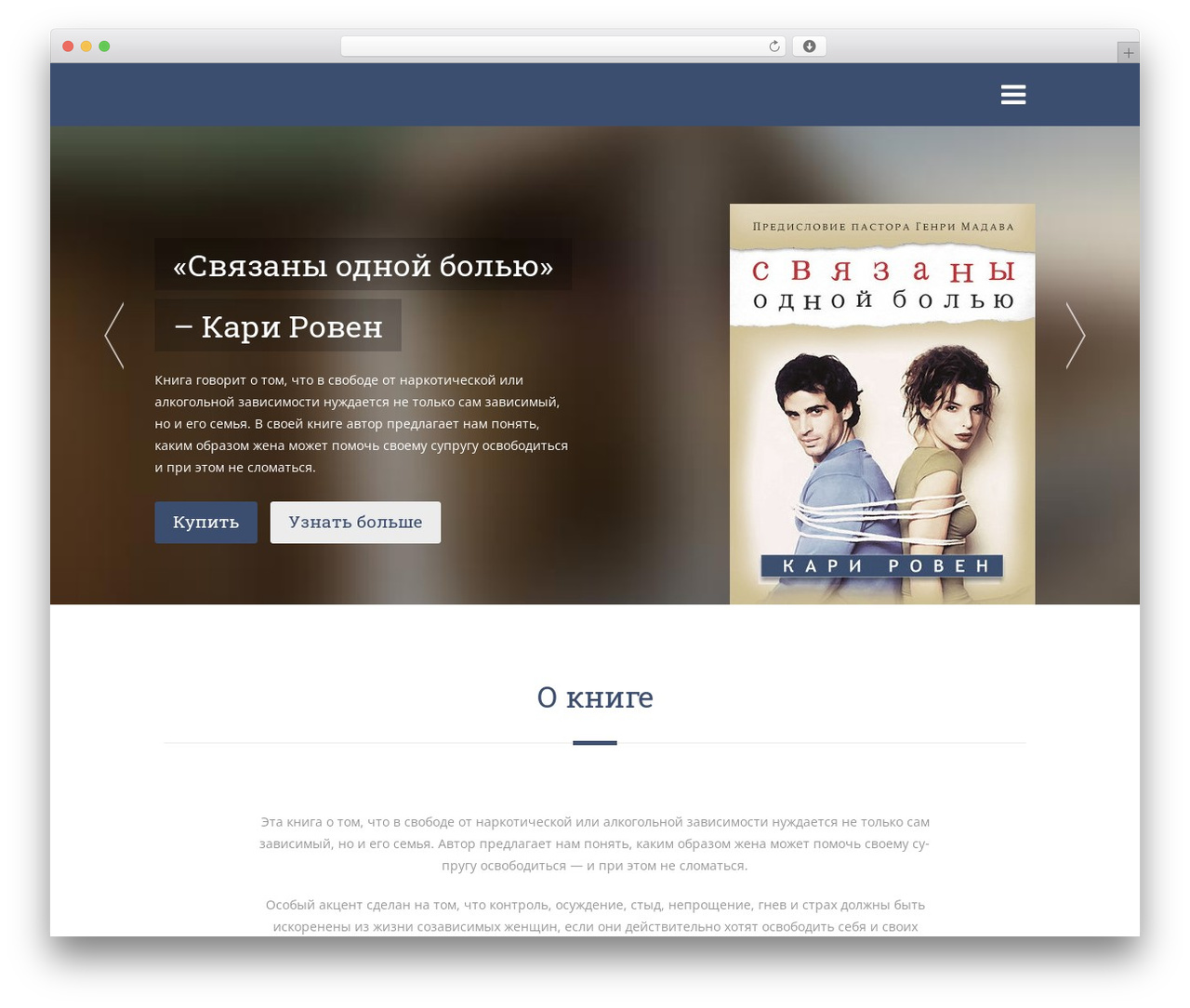Click the paragraph starting «Особый акцент сделан»
Image resolution: width=1190 pixels, height=1008 pixels.
595,916
